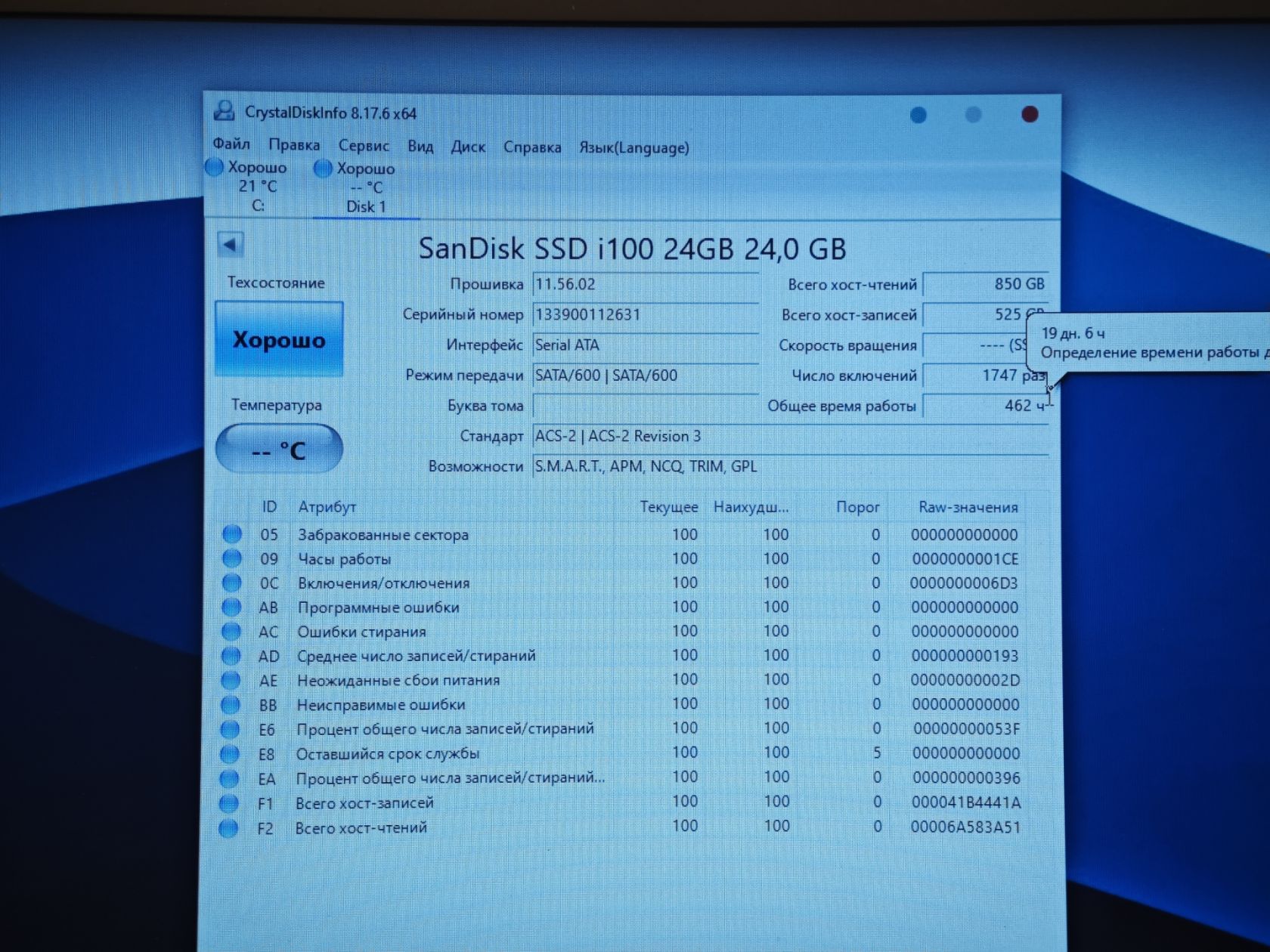The height and width of the screenshot is (952, 1270).
Task: Go to previous disk with left arrow
Action: [x=231, y=244]
